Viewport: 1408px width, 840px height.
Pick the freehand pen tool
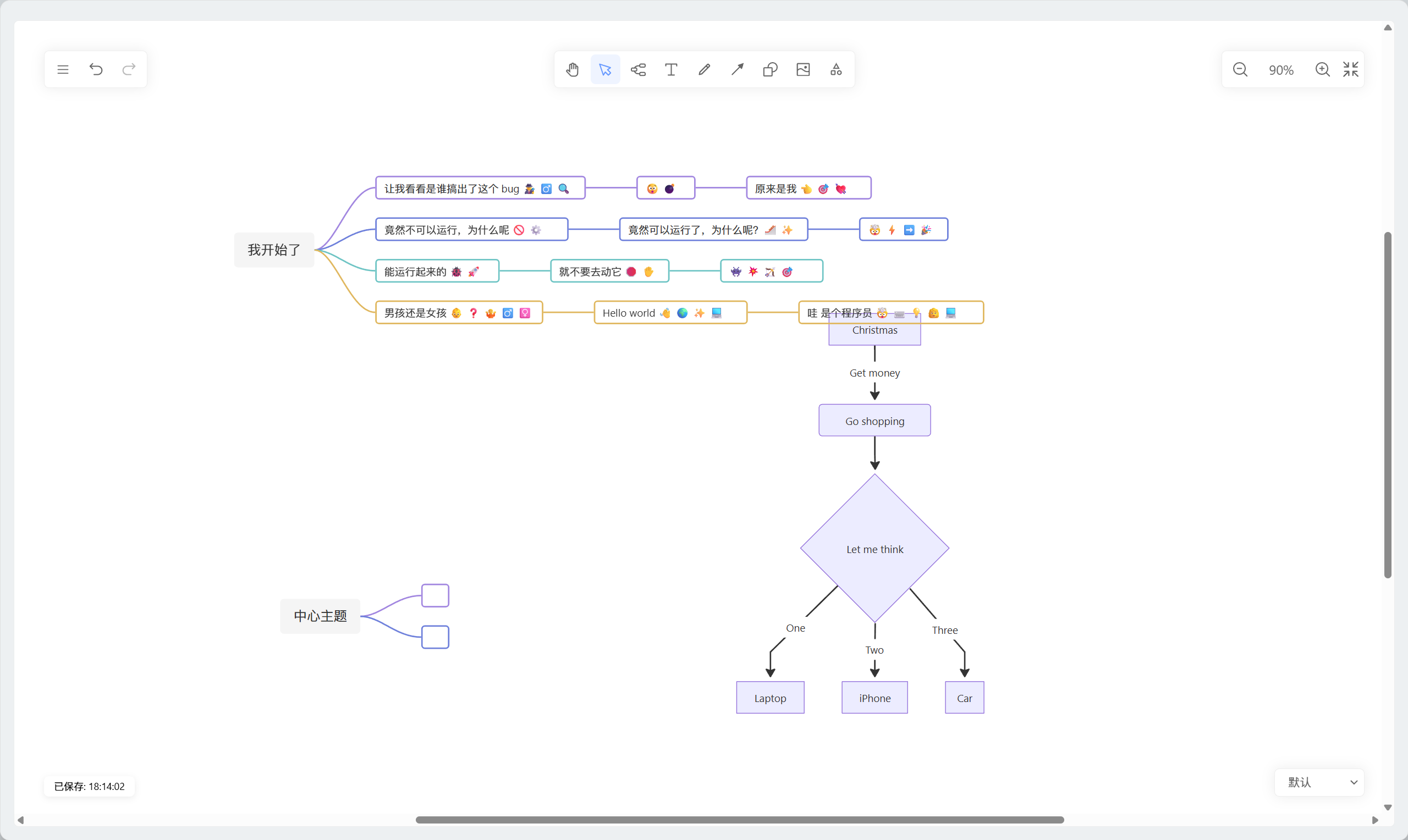tap(705, 70)
